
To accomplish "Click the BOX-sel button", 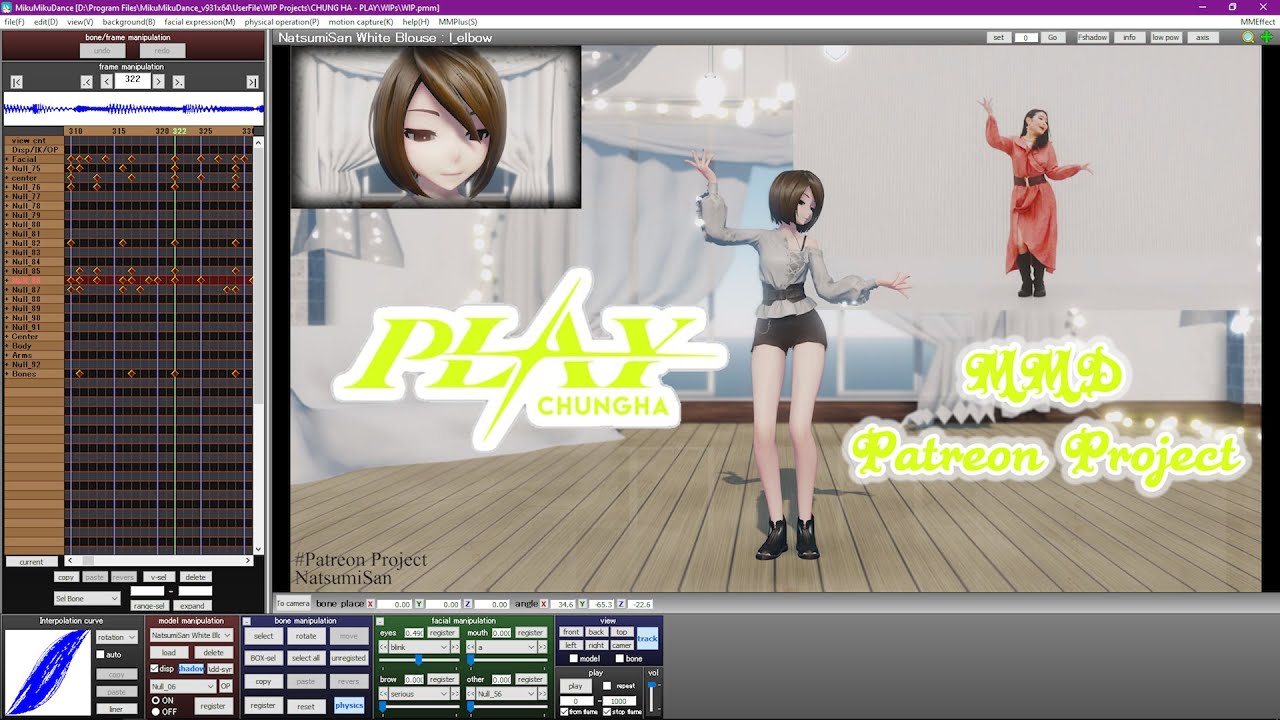I will point(263,658).
